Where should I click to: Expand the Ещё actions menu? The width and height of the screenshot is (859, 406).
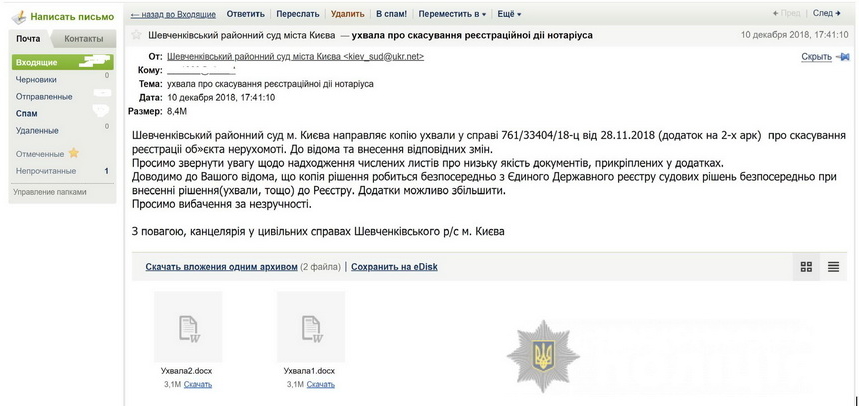(x=509, y=14)
